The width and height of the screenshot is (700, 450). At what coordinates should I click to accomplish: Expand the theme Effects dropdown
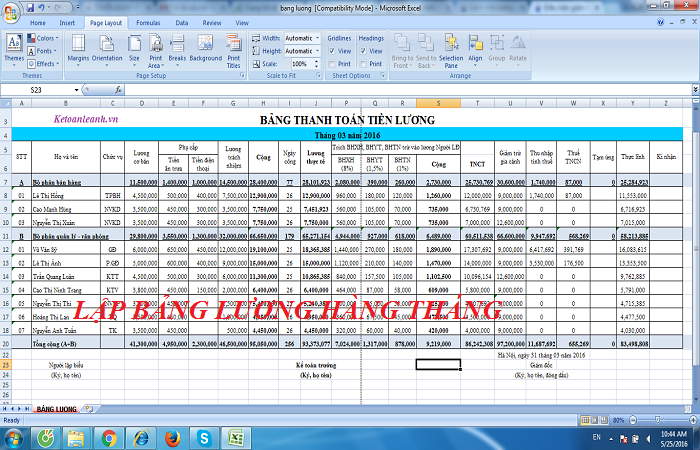coord(43,64)
